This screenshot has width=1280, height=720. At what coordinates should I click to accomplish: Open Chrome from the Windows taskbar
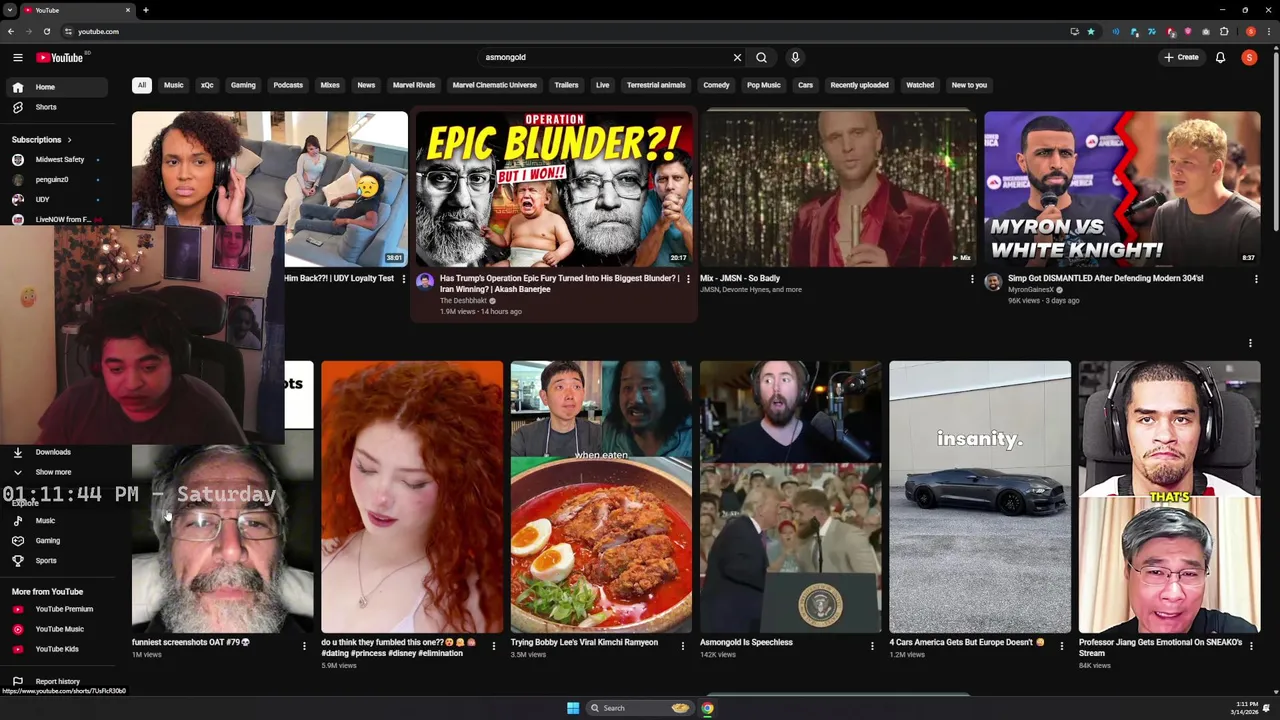(707, 708)
